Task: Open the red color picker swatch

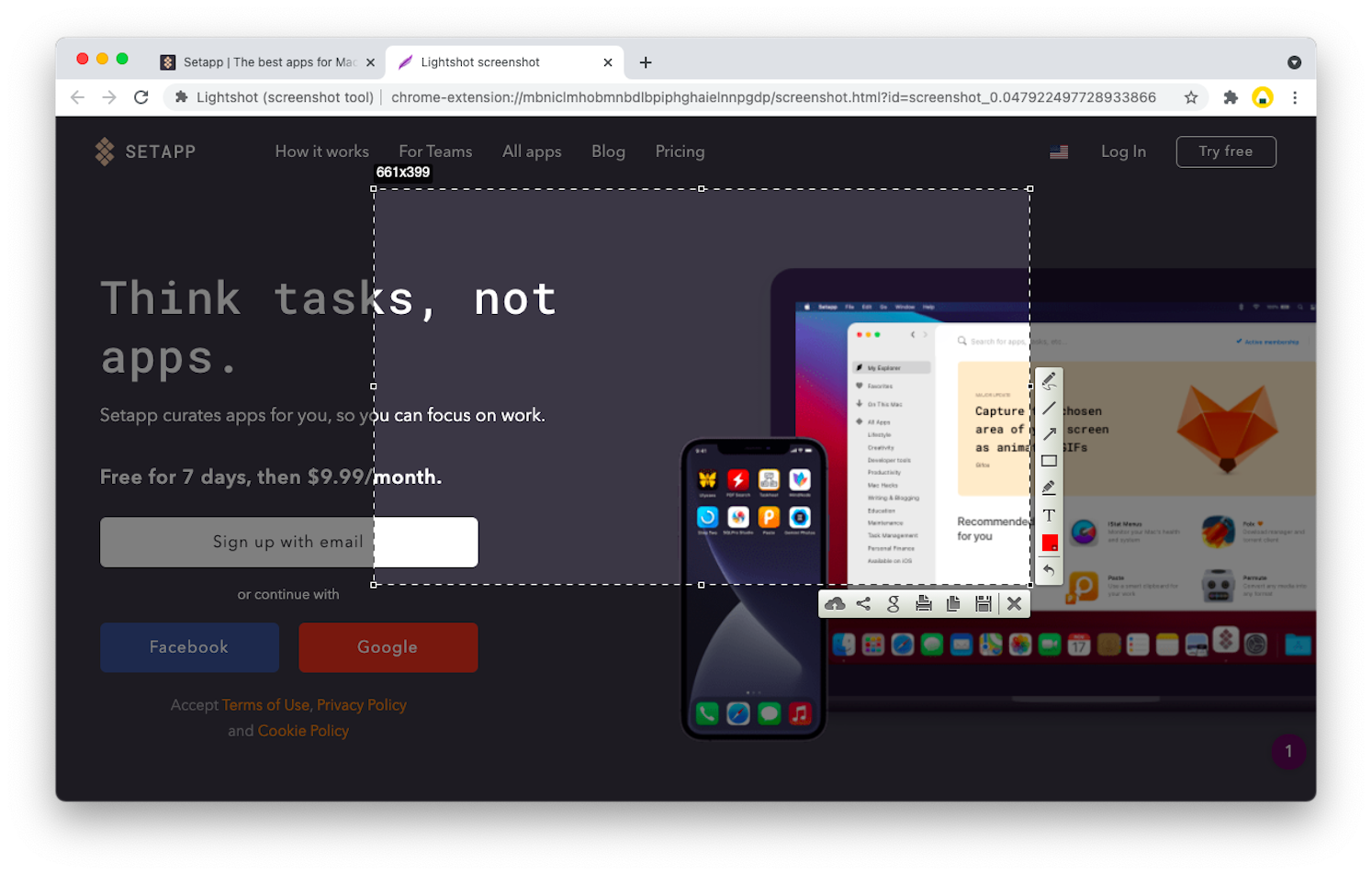Action: [1049, 543]
